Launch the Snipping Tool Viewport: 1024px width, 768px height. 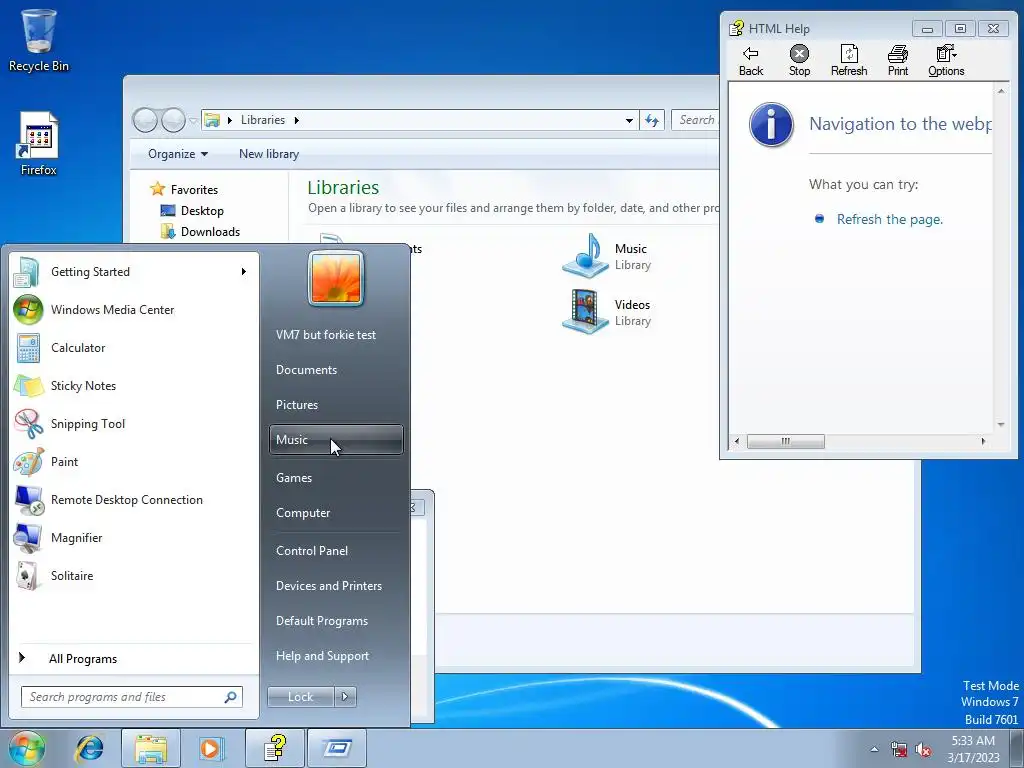pyautogui.click(x=135, y=423)
